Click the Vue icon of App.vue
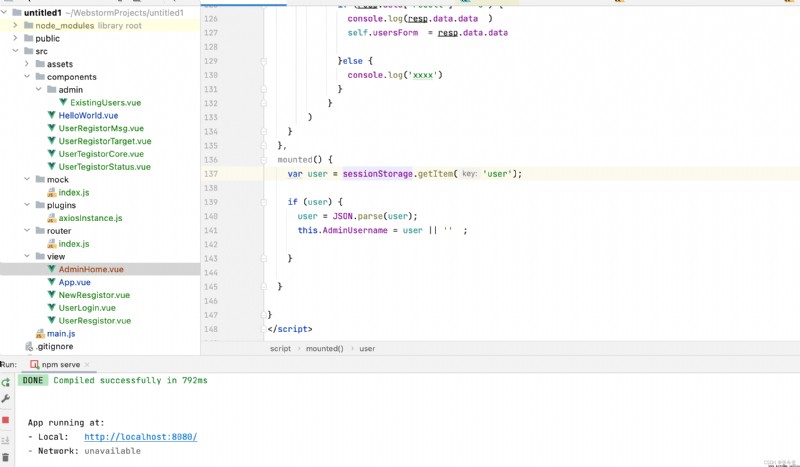Image resolution: width=800 pixels, height=467 pixels. click(52, 282)
